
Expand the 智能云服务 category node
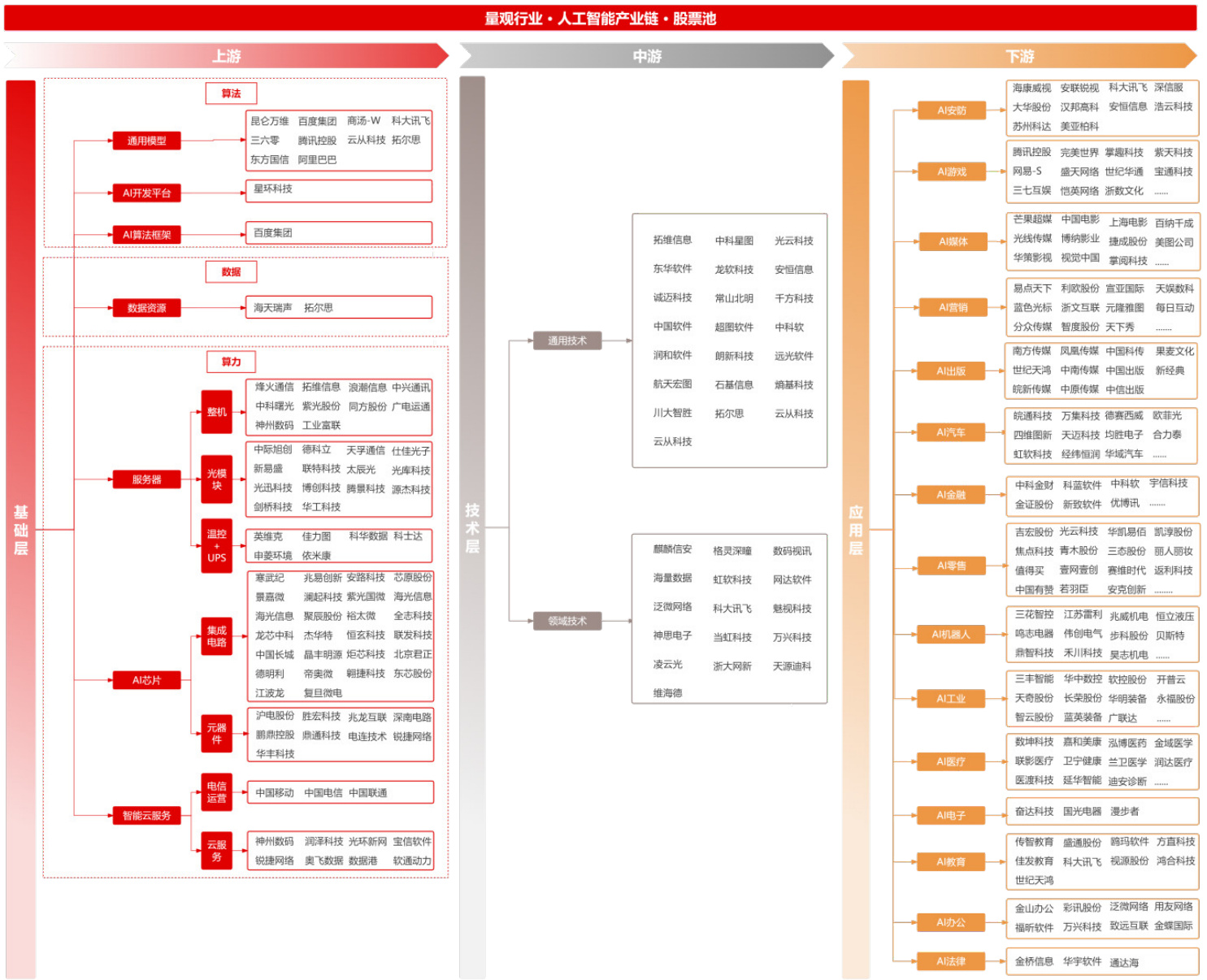(x=146, y=815)
